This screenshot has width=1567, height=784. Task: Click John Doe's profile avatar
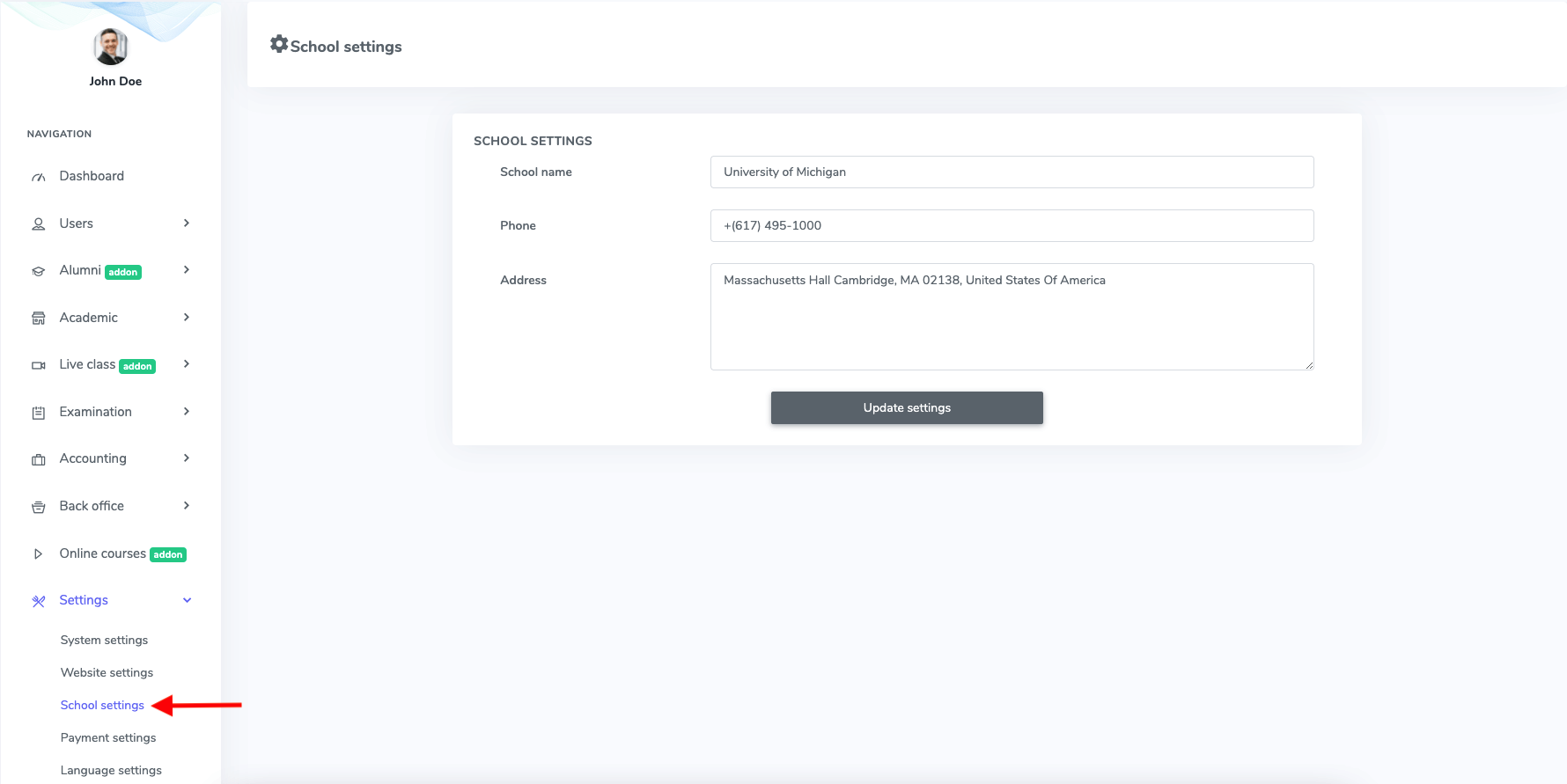click(x=111, y=47)
